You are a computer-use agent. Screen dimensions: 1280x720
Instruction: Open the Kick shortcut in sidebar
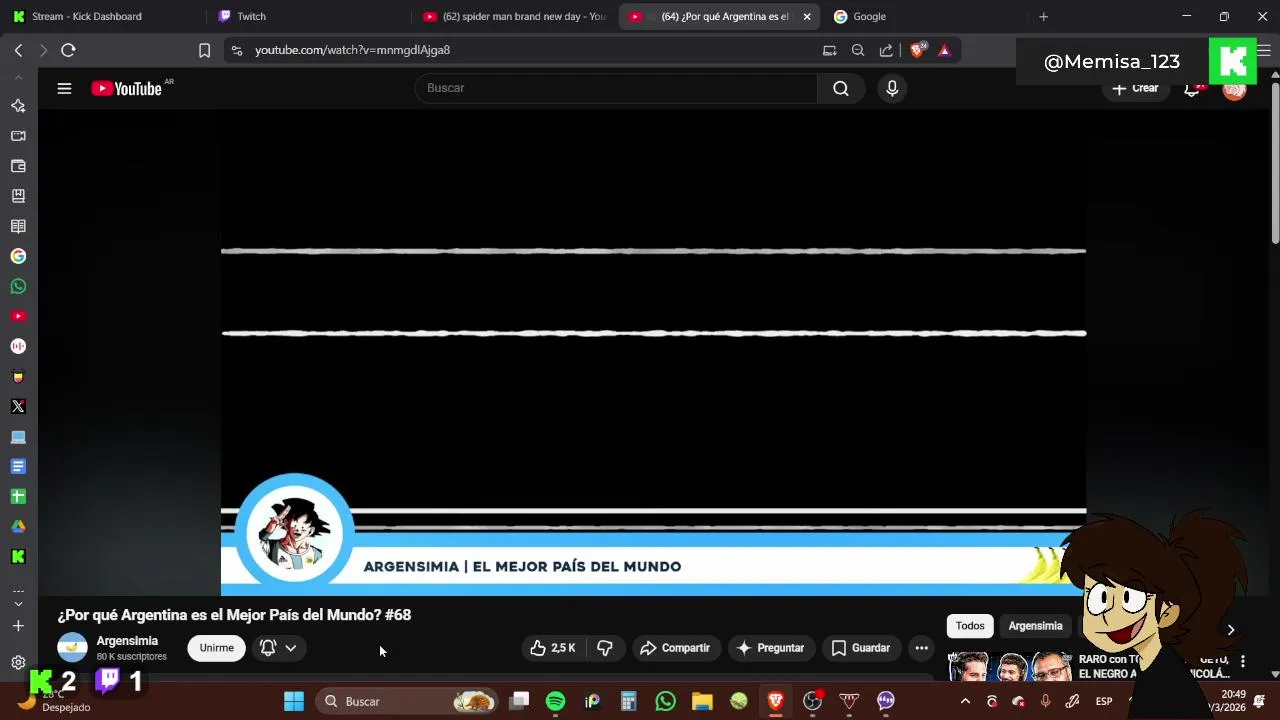click(x=18, y=556)
